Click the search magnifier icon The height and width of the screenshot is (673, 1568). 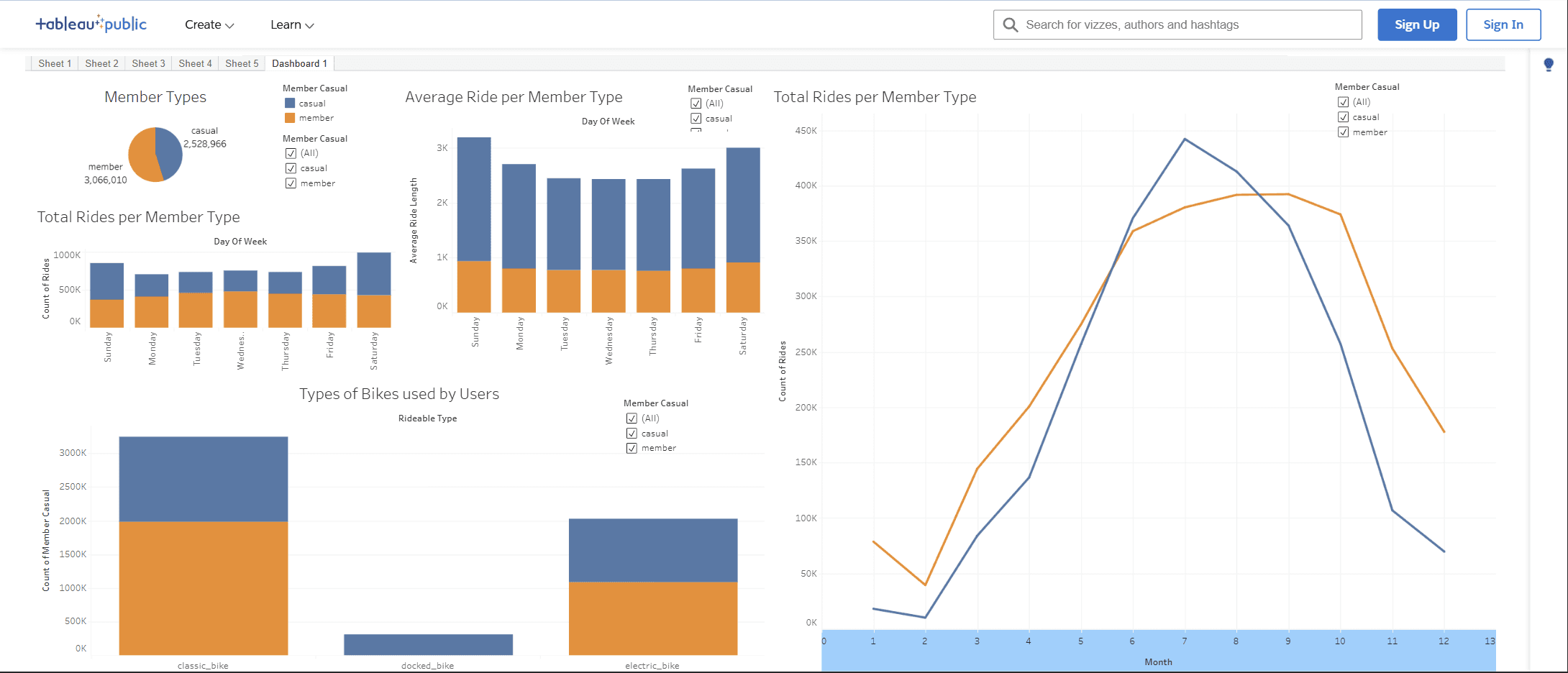pyautogui.click(x=1010, y=24)
